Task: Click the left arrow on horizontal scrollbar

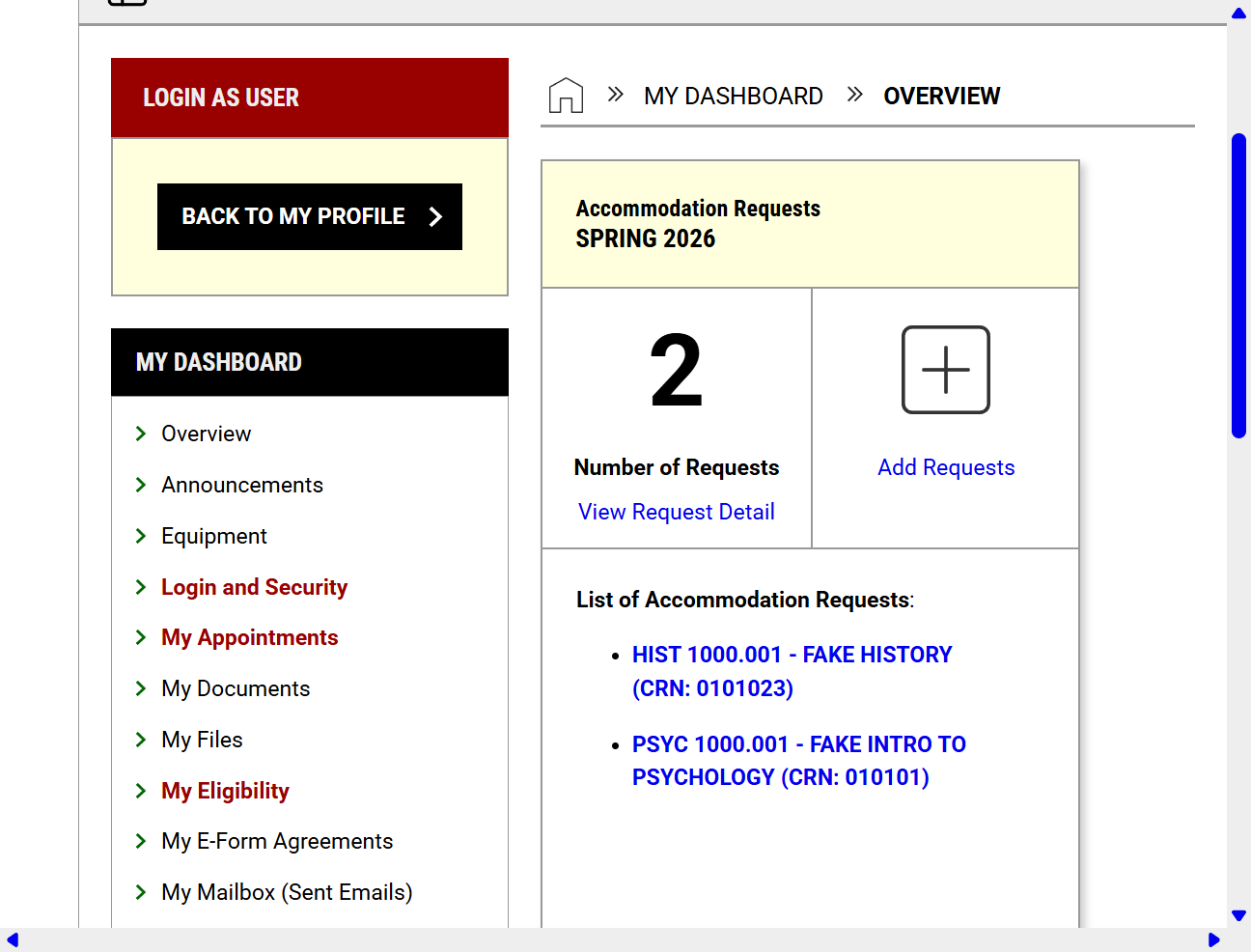Action: (13, 940)
